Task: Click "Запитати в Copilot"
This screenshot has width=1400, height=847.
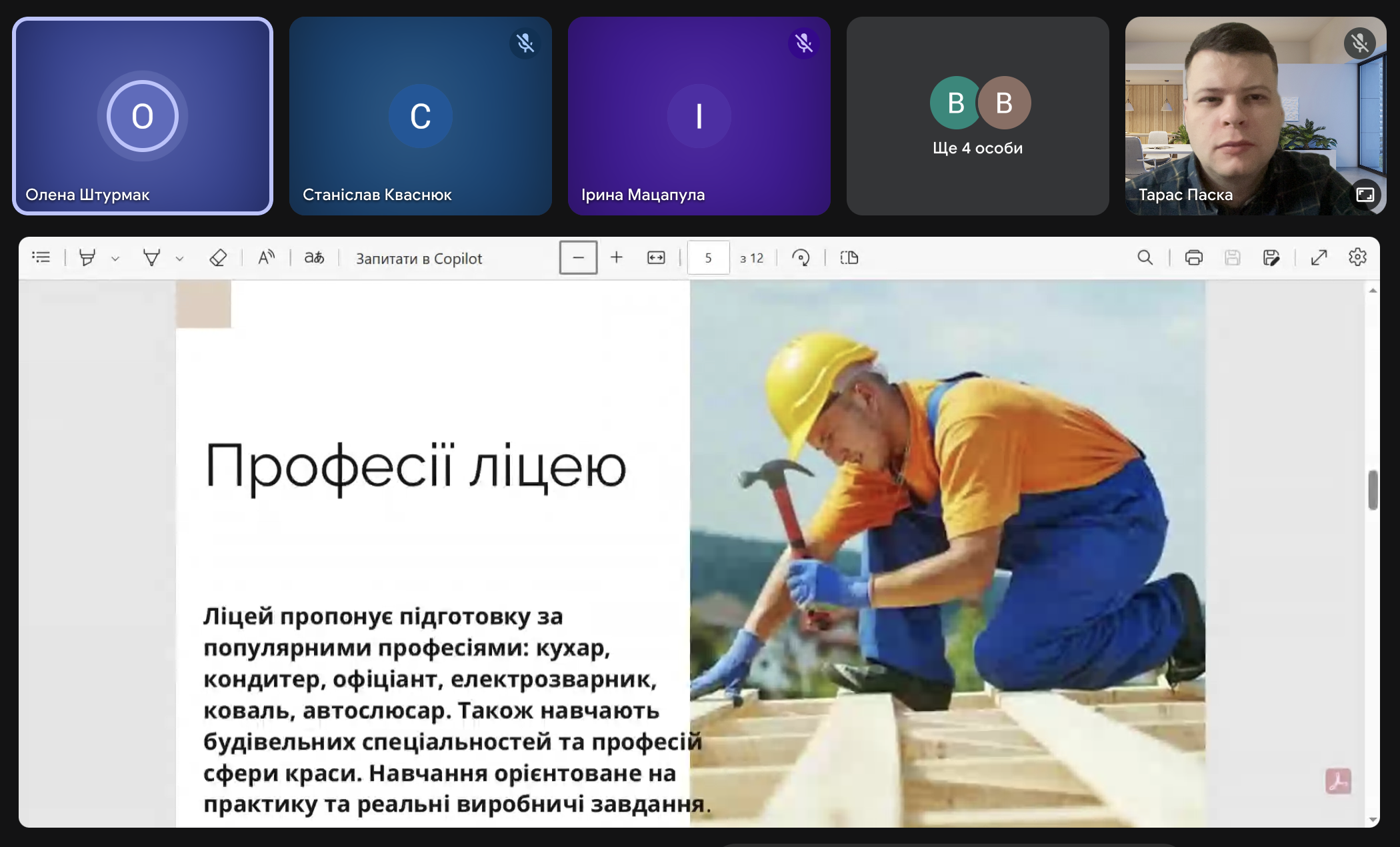Action: [419, 259]
